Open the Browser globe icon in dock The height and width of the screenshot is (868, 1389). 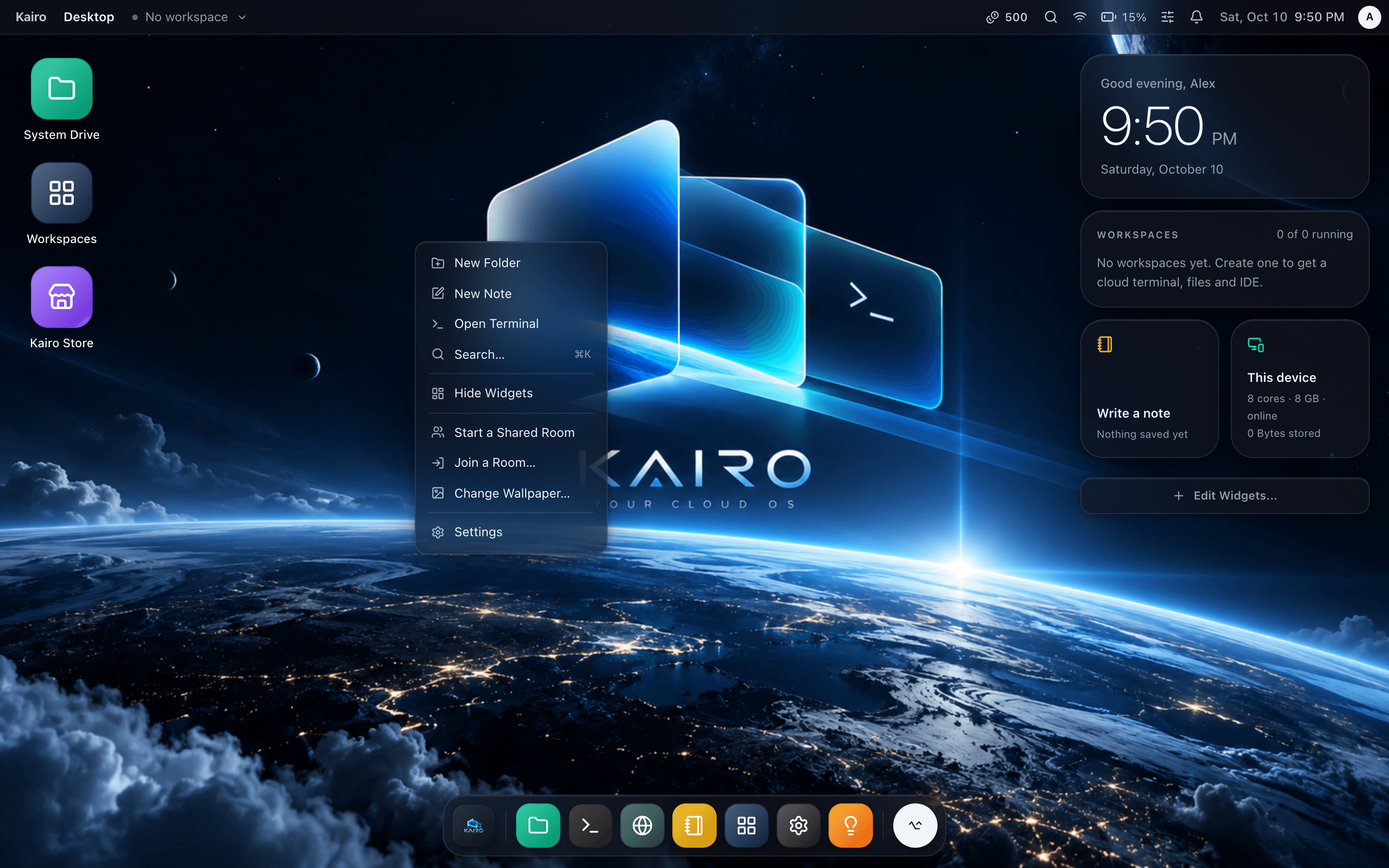tap(642, 826)
